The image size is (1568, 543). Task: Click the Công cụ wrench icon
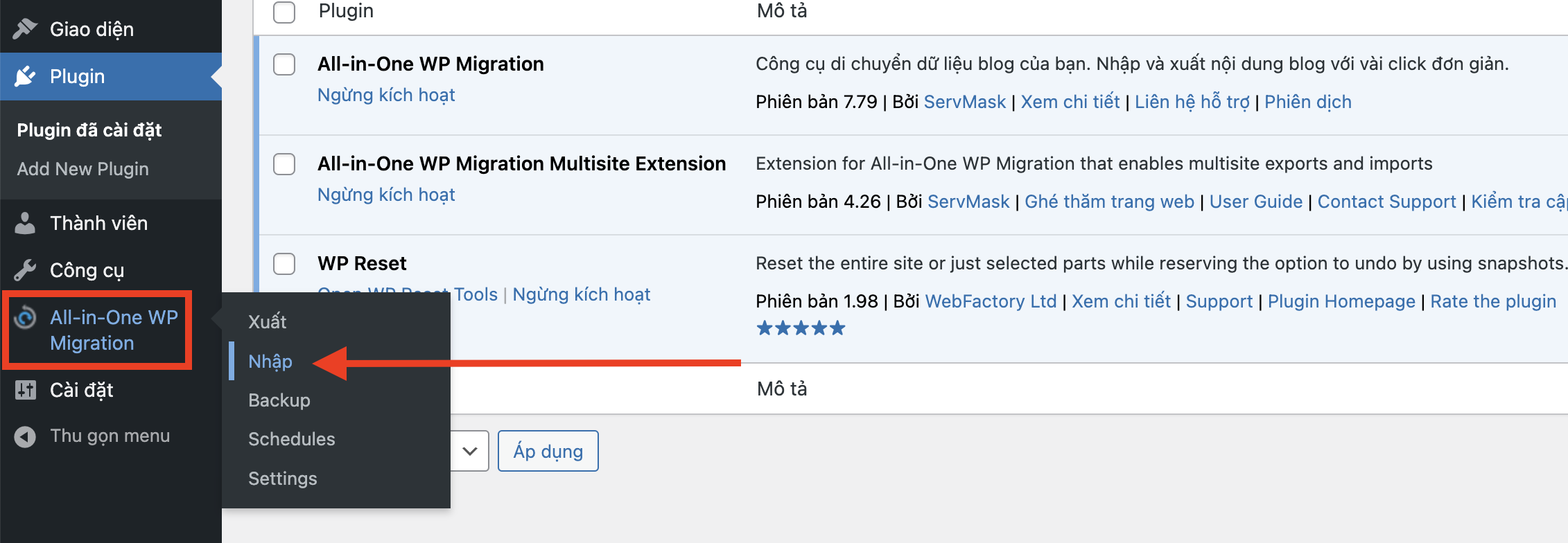(x=25, y=270)
